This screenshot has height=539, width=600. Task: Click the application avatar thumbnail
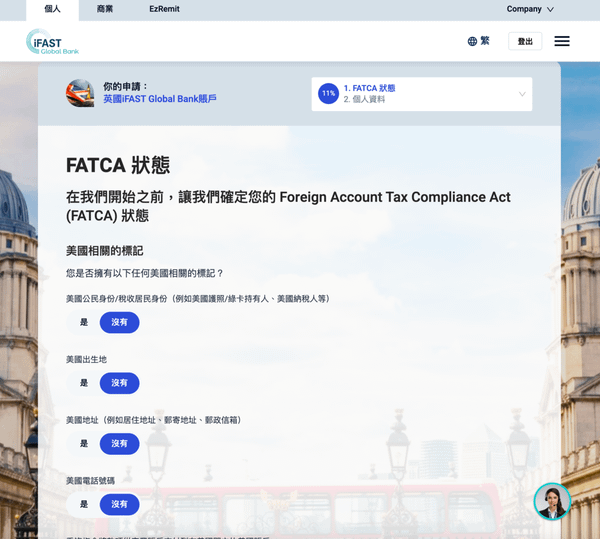click(80, 93)
